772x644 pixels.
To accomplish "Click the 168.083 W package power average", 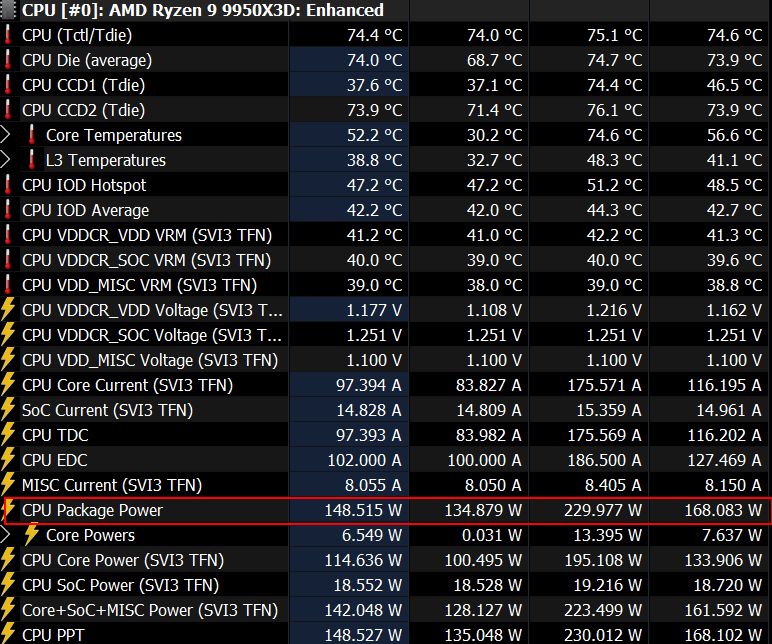I will [723, 511].
